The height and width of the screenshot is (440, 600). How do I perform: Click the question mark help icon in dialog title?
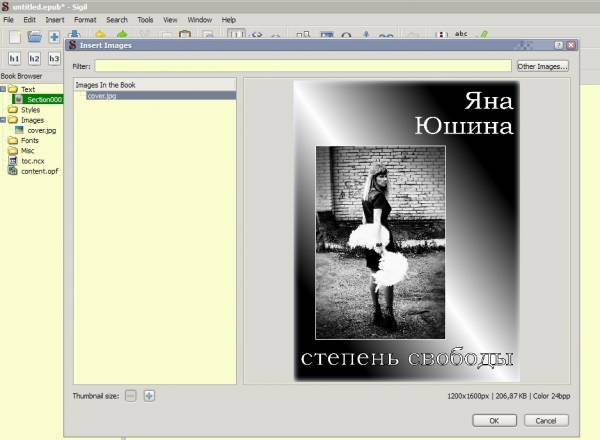coord(559,45)
